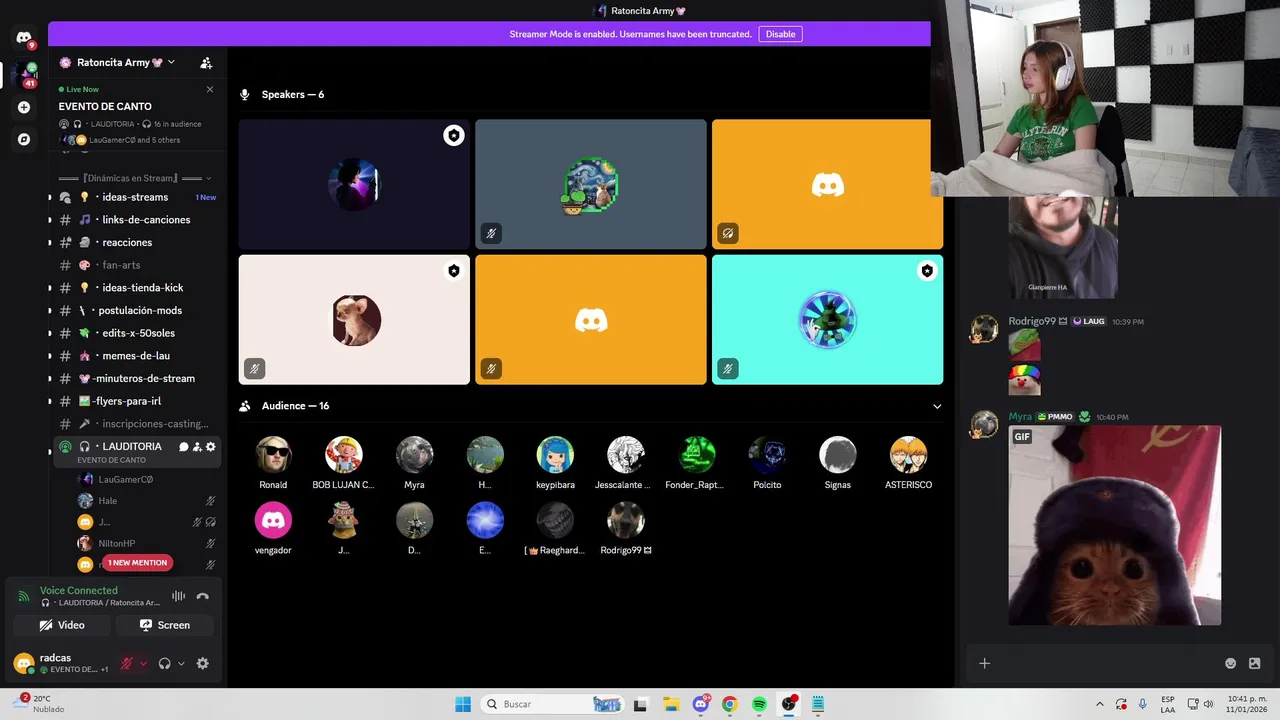Screen dimensions: 1280x720
Task: Open Myra's cat GIF in chat
Action: point(1114,526)
